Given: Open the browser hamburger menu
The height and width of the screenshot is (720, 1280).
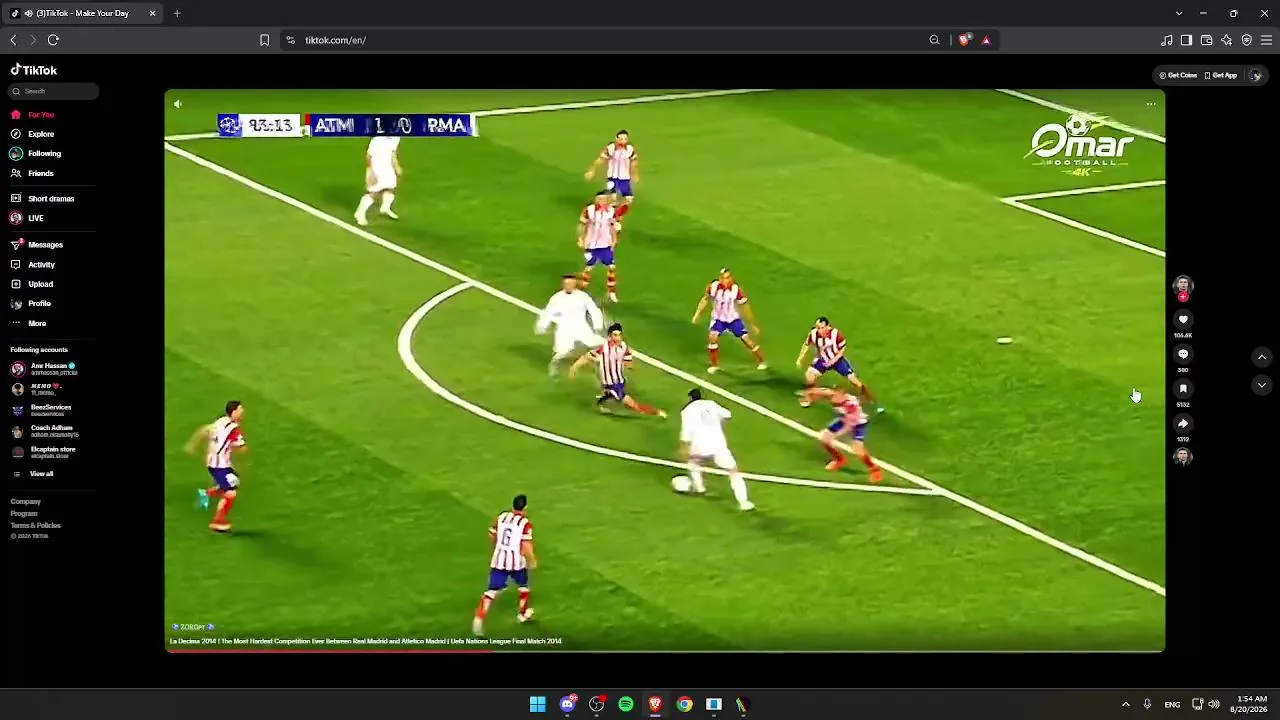Looking at the screenshot, I should click(x=1266, y=40).
